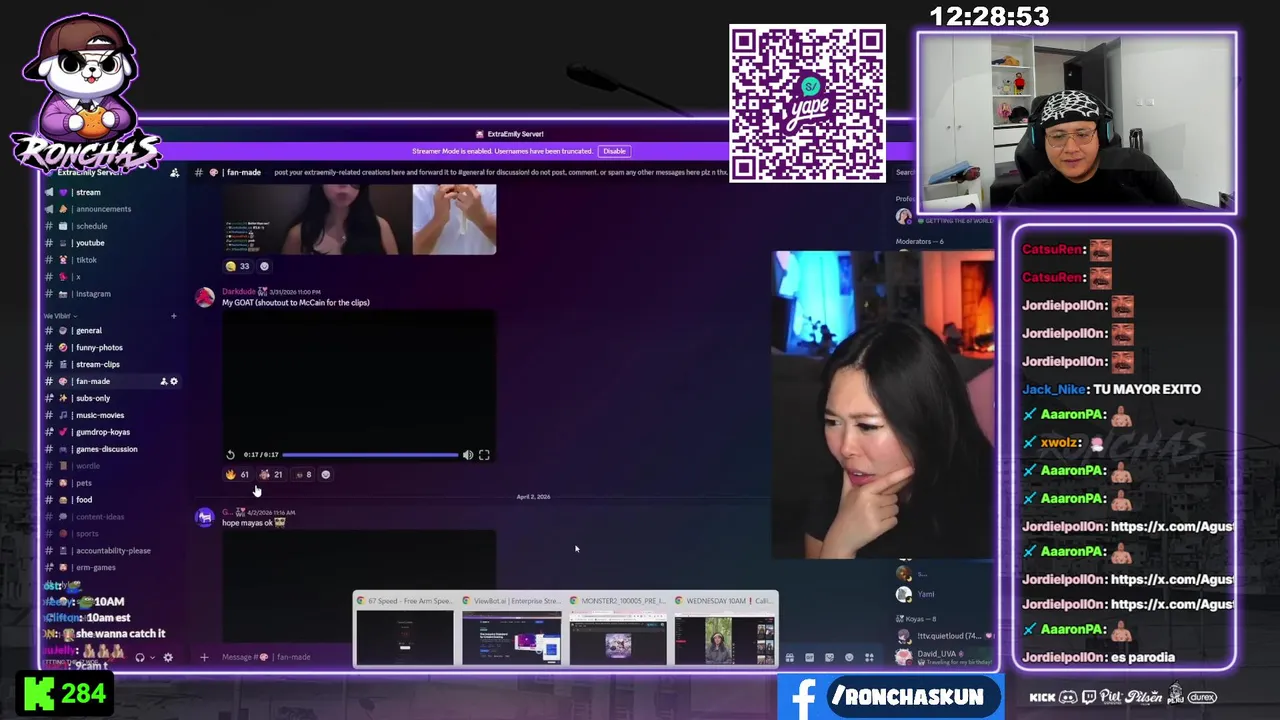Open the sticker picker icon
Image resolution: width=1280 pixels, height=720 pixels.
pos(830,657)
